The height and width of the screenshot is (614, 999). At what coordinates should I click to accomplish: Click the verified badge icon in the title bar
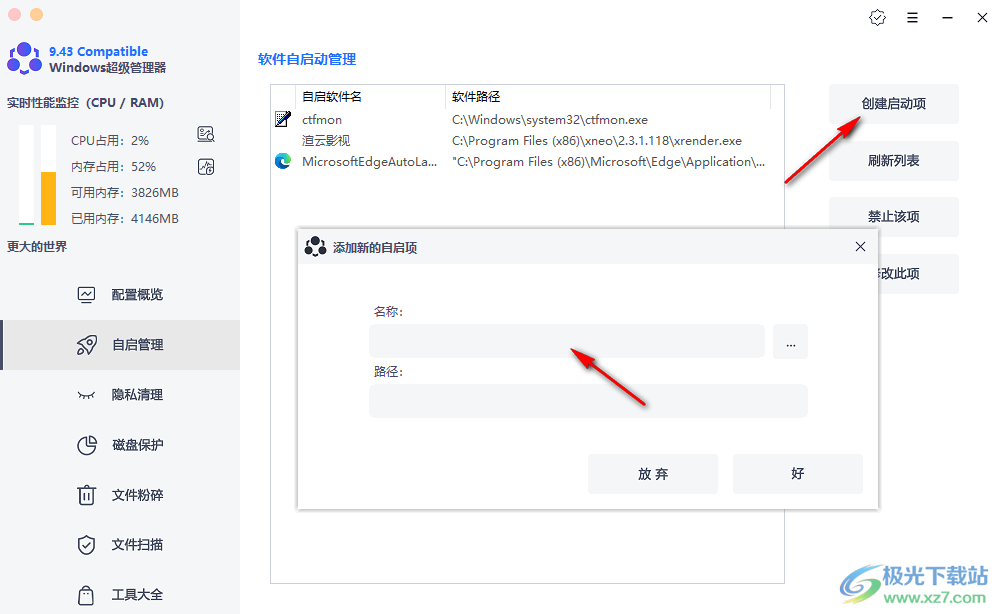click(877, 18)
